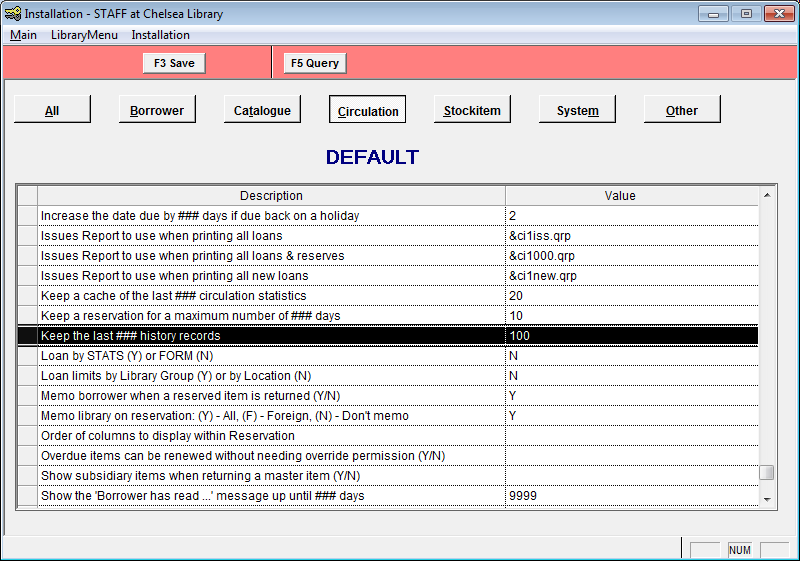The width and height of the screenshot is (800, 561).
Task: Edit Y value for Memo library on reservation
Action: 632,416
